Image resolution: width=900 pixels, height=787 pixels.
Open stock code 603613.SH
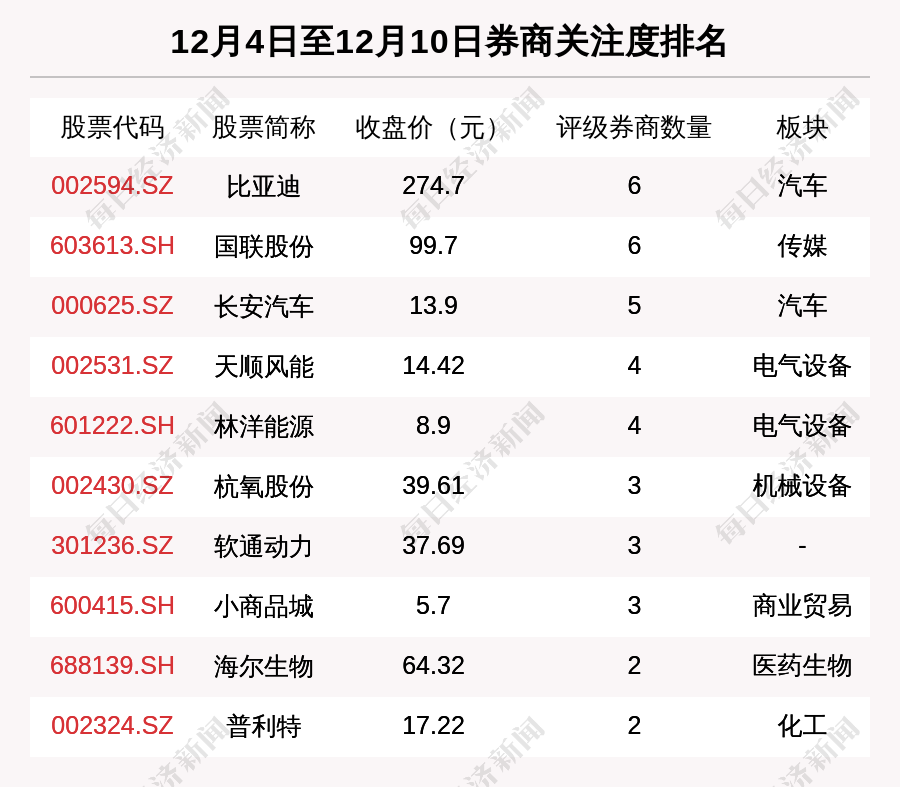click(112, 246)
